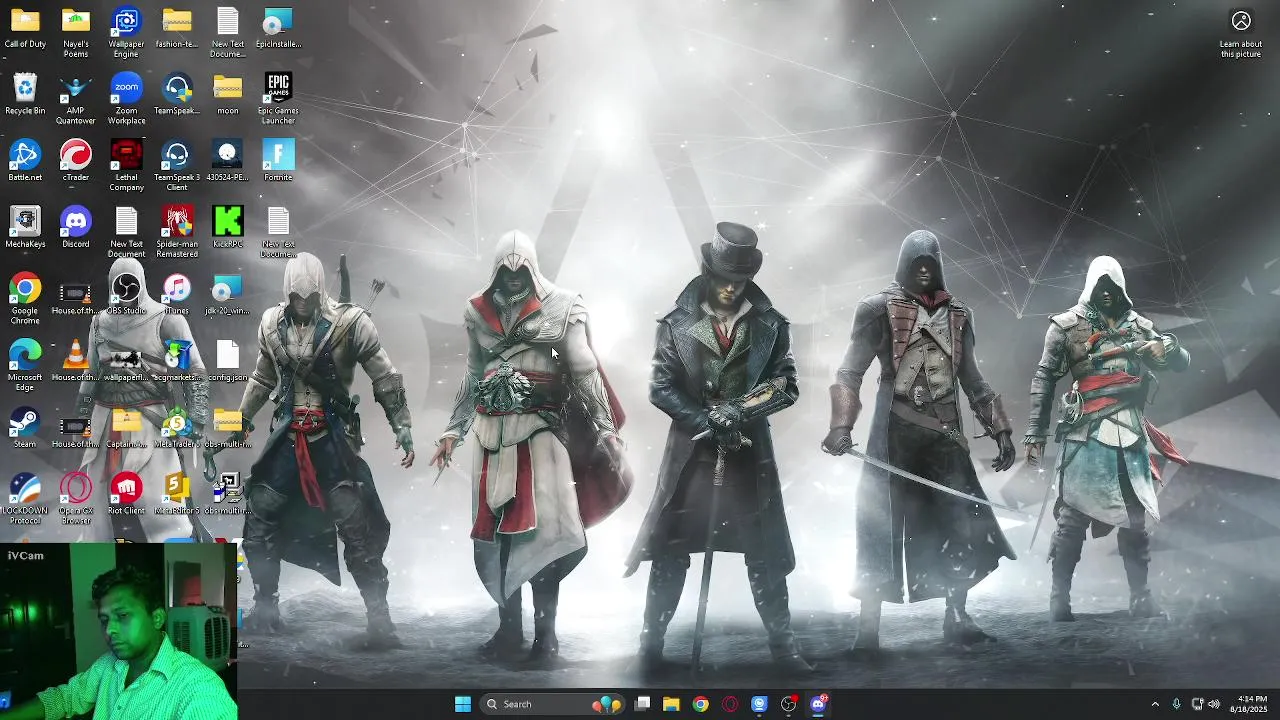Launch cTrader desktop shortcut
Viewport: 1280px width, 720px height.
[76, 161]
